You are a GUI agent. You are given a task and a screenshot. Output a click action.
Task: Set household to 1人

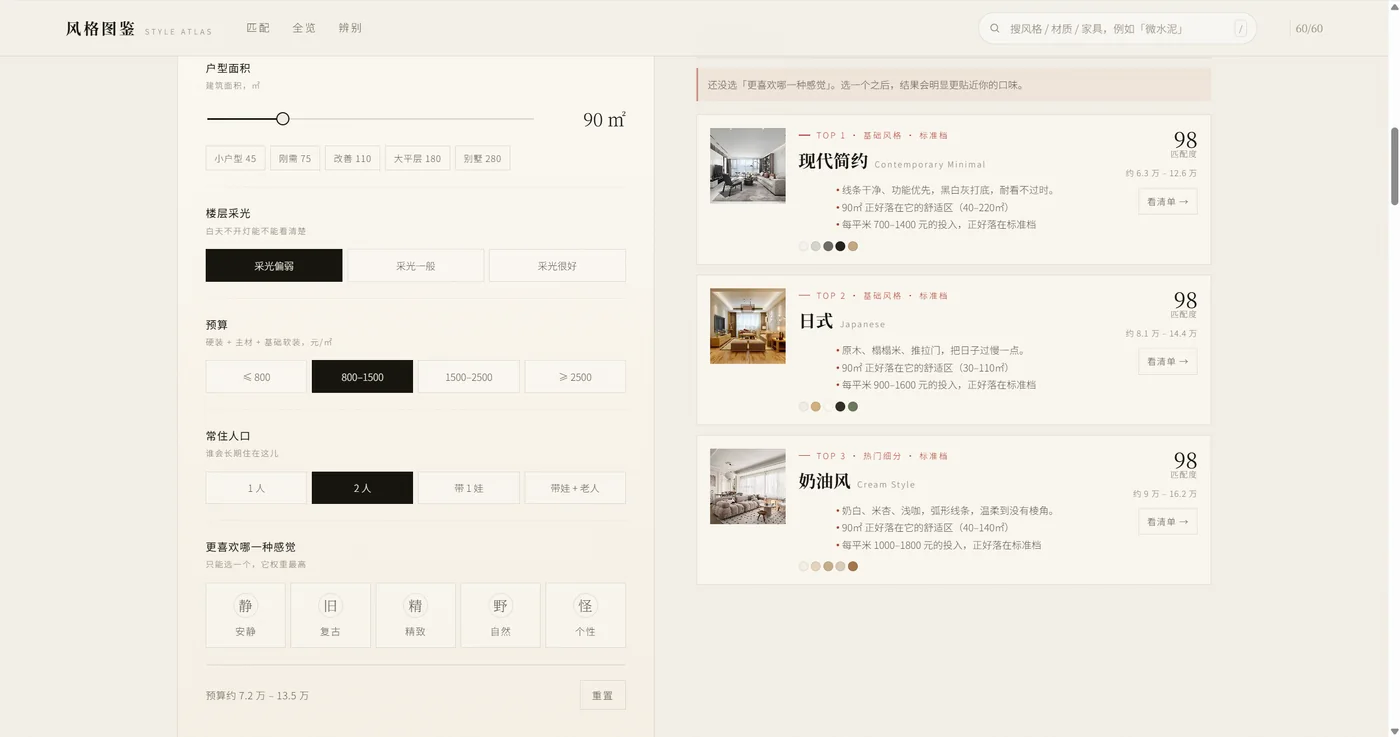coord(256,488)
